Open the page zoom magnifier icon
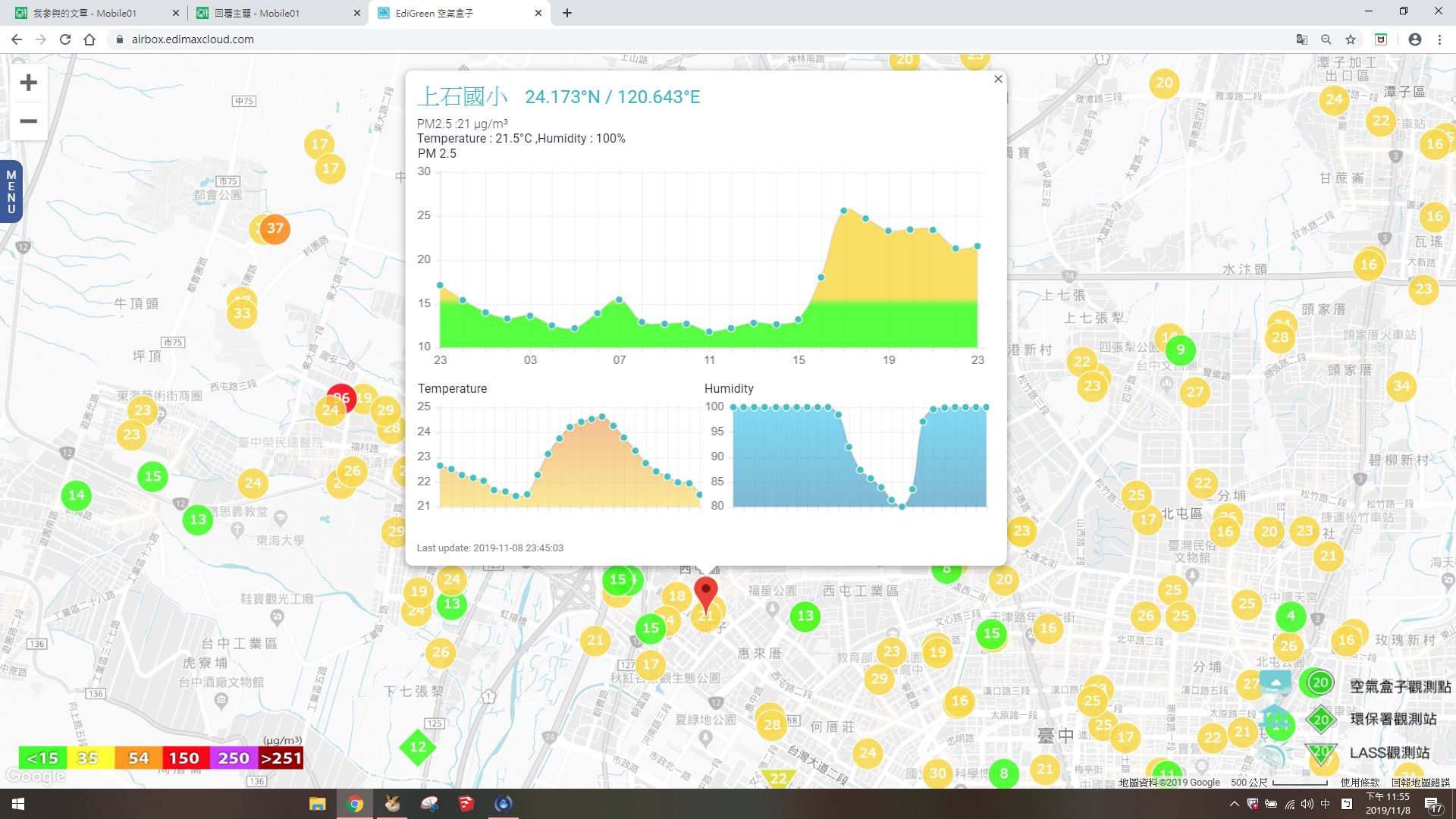 tap(1326, 39)
